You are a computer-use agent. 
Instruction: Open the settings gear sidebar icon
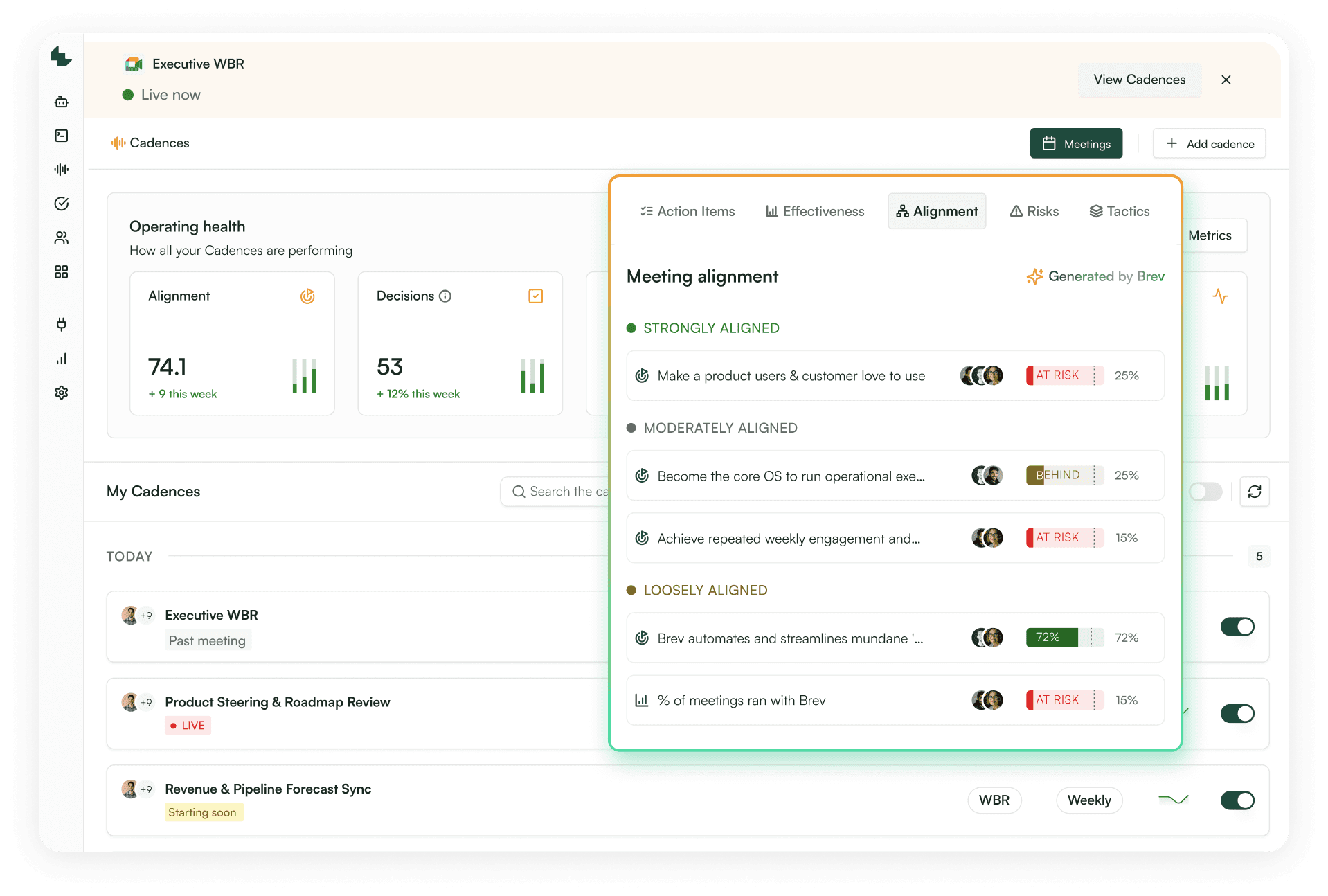coord(62,393)
